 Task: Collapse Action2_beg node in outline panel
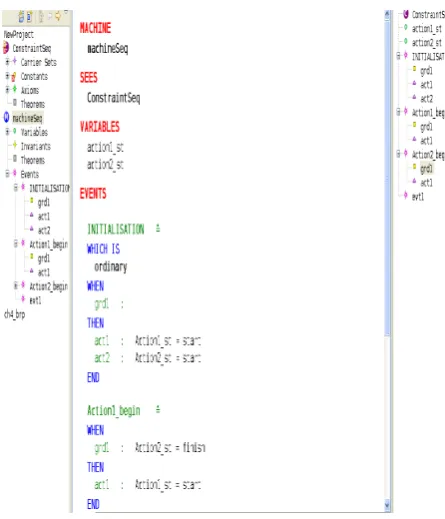(398, 154)
